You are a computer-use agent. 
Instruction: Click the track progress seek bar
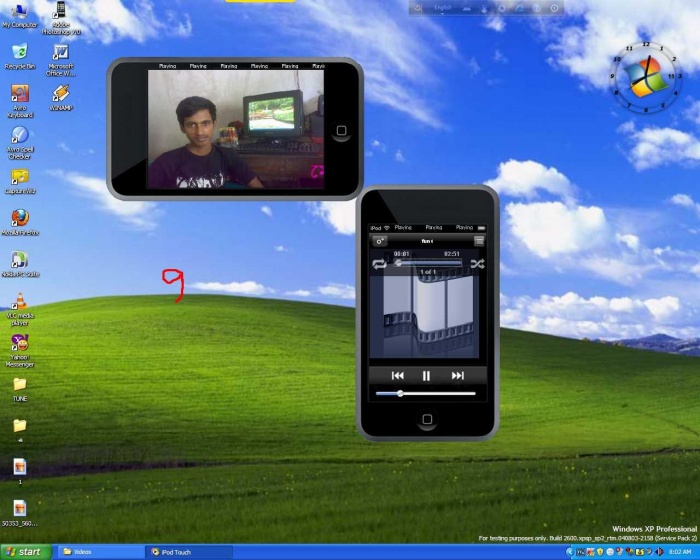click(428, 263)
